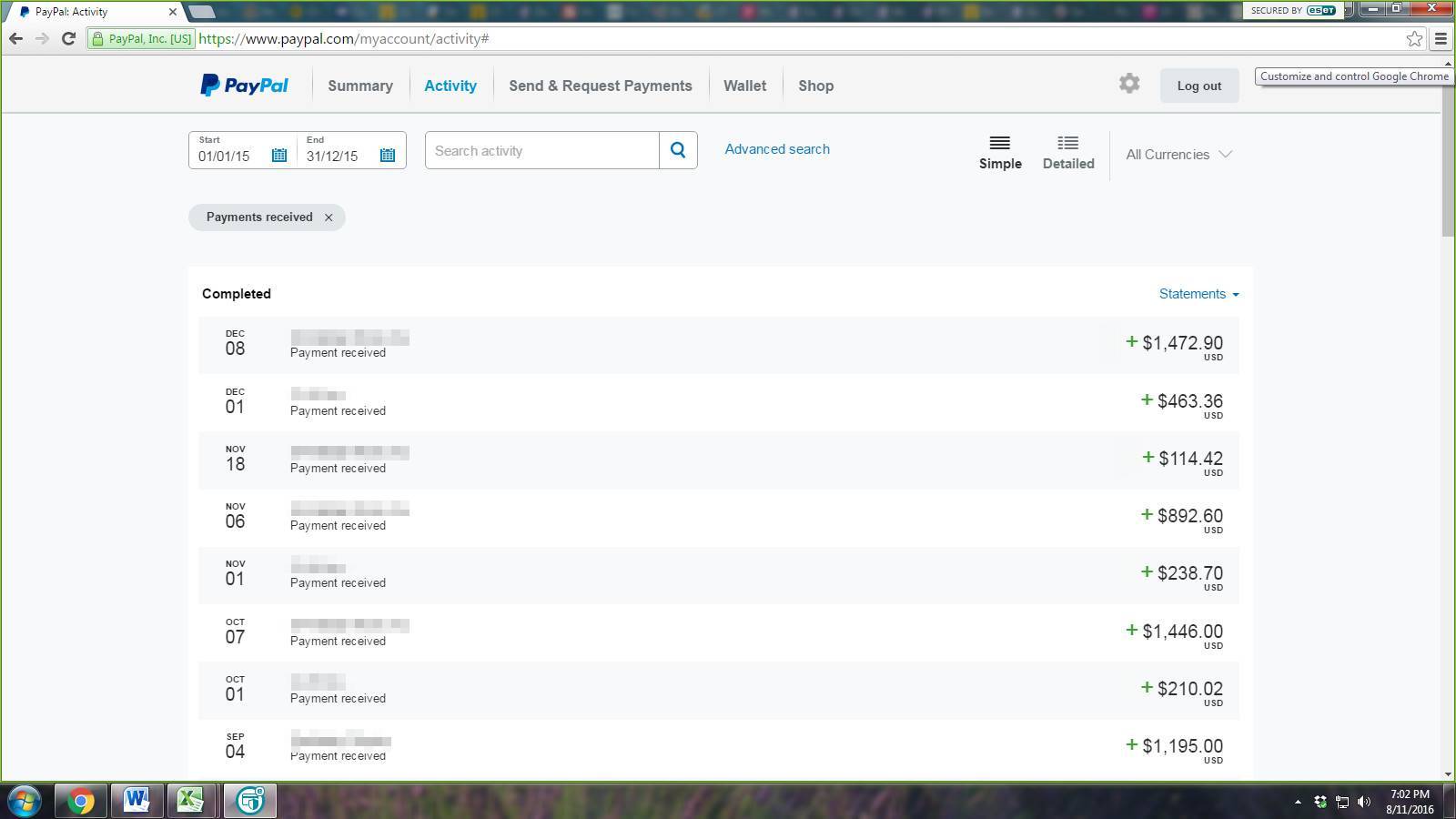Open the Advanced search link

tap(777, 149)
